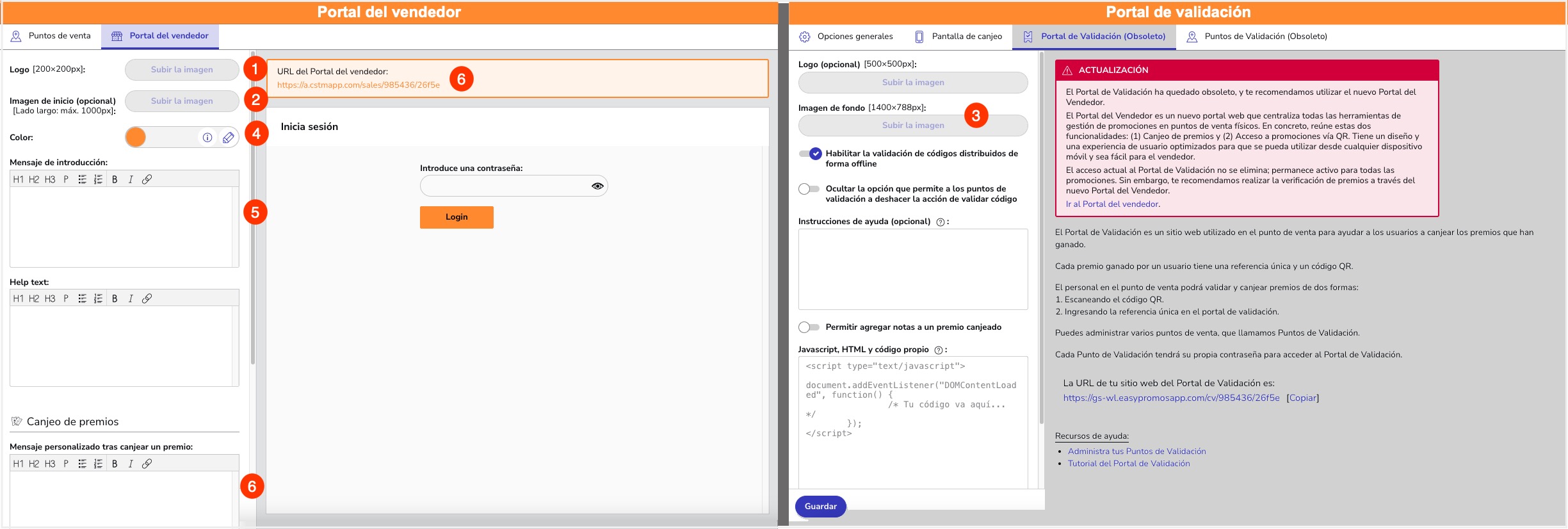Image resolution: width=1568 pixels, height=529 pixels.
Task: Apply H1 in Mensaje de introducción editor
Action: click(19, 179)
